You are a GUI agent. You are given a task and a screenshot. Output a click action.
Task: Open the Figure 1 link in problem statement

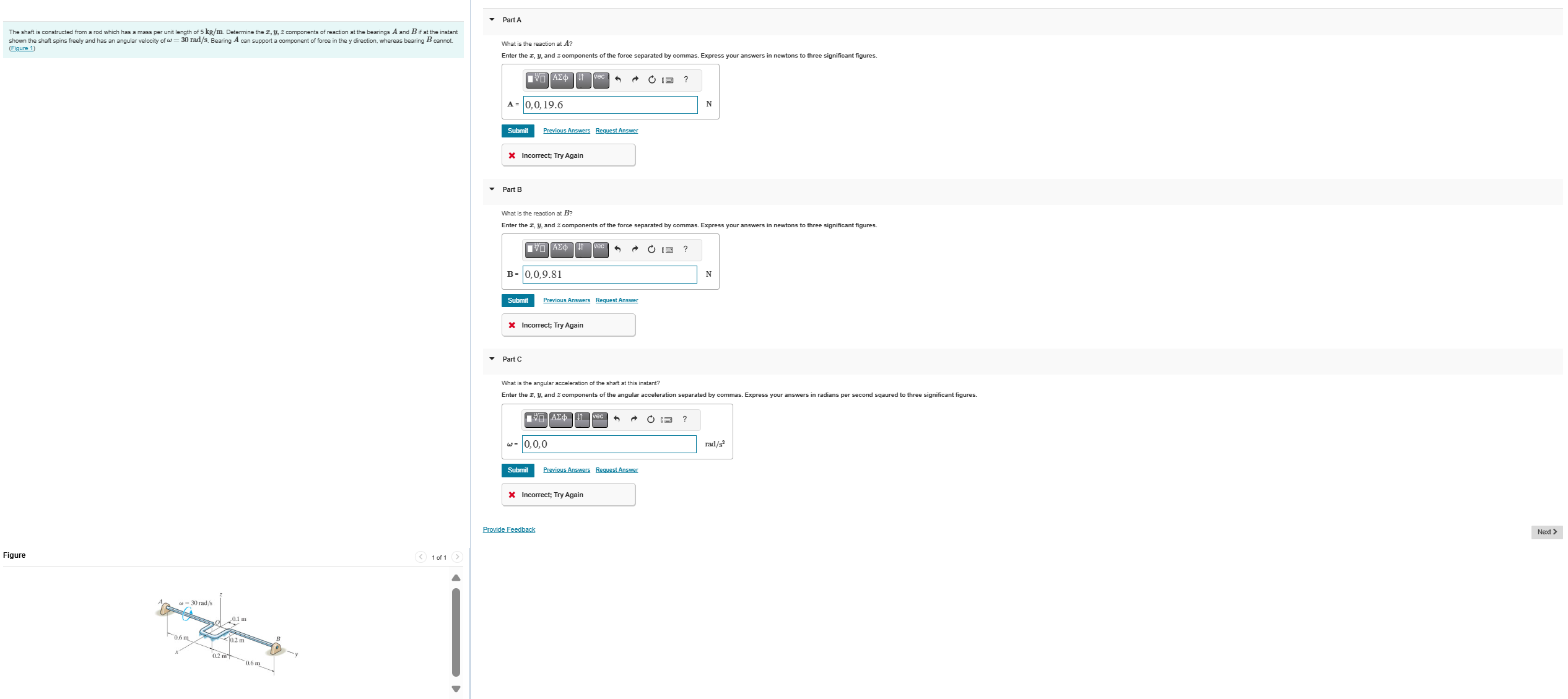(22, 48)
